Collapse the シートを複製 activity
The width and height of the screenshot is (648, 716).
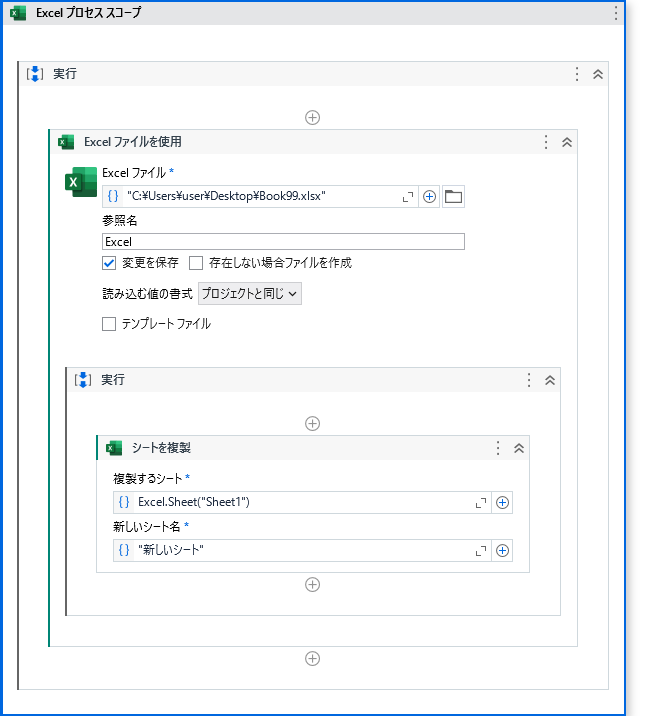(x=519, y=448)
